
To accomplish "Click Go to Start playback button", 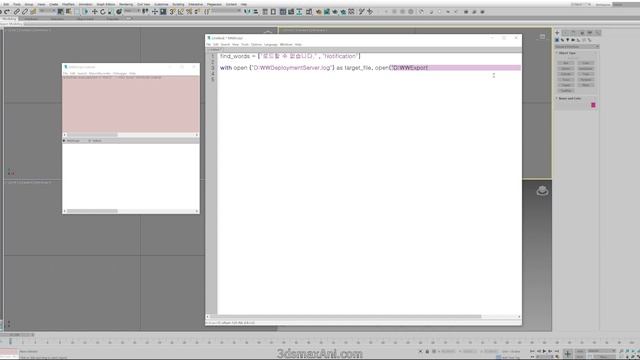I will pos(533,351).
